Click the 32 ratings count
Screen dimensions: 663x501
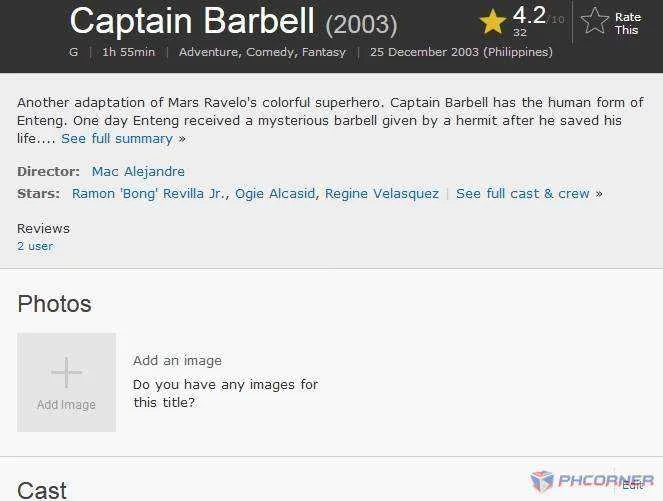520,33
